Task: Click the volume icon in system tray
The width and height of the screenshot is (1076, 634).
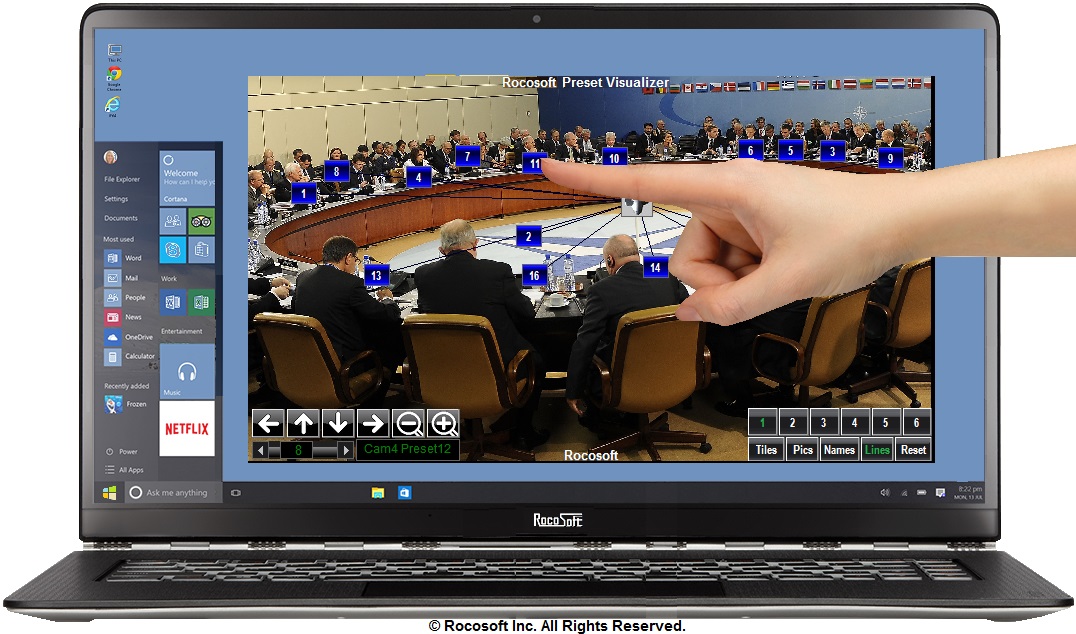Action: (885, 493)
